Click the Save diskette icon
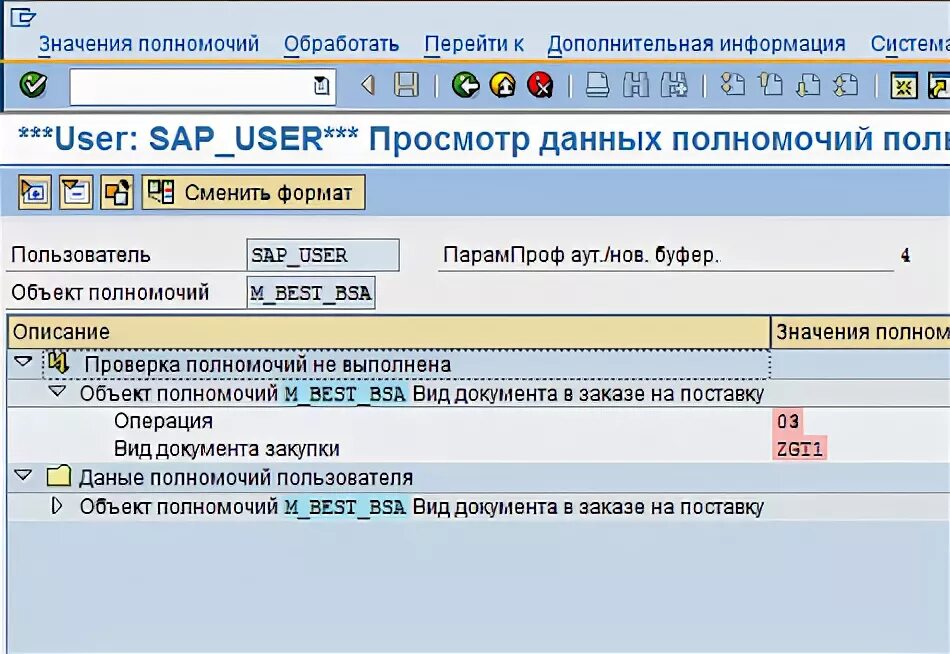The image size is (950, 654). [x=404, y=86]
